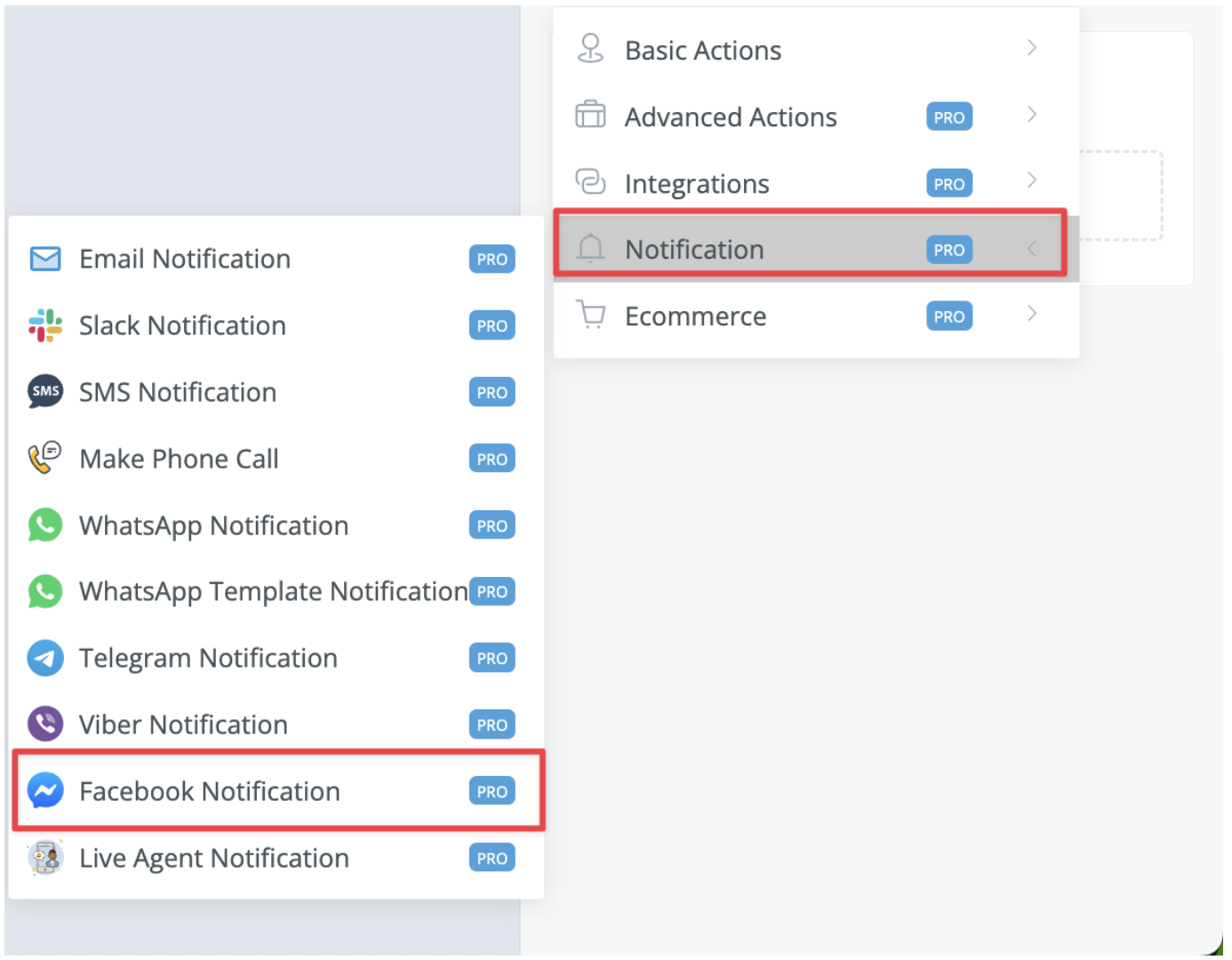Click the purple Viber icon
1232x960 pixels.
(45, 724)
